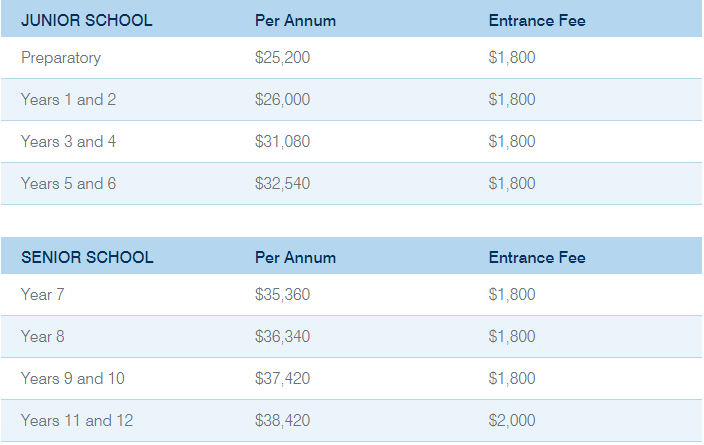Click the $37,420 per annum amount
Viewport: 704px width, 445px height.
click(x=283, y=379)
